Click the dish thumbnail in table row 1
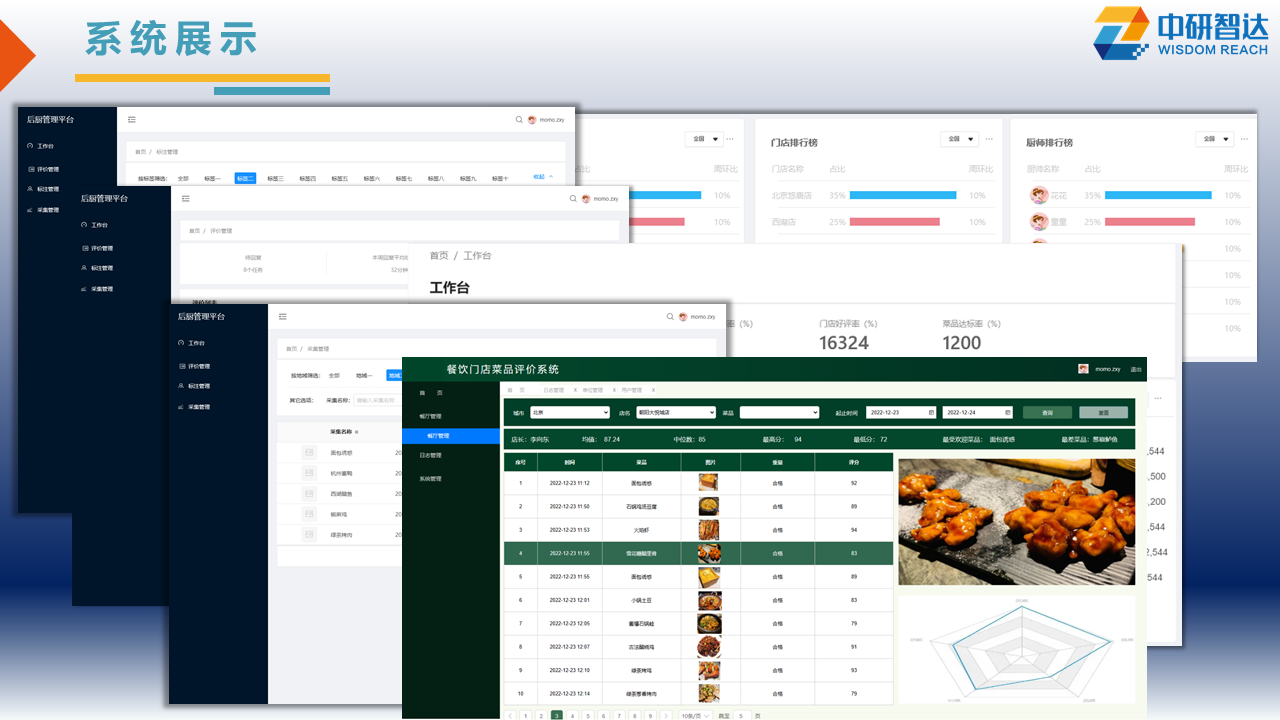 click(709, 483)
